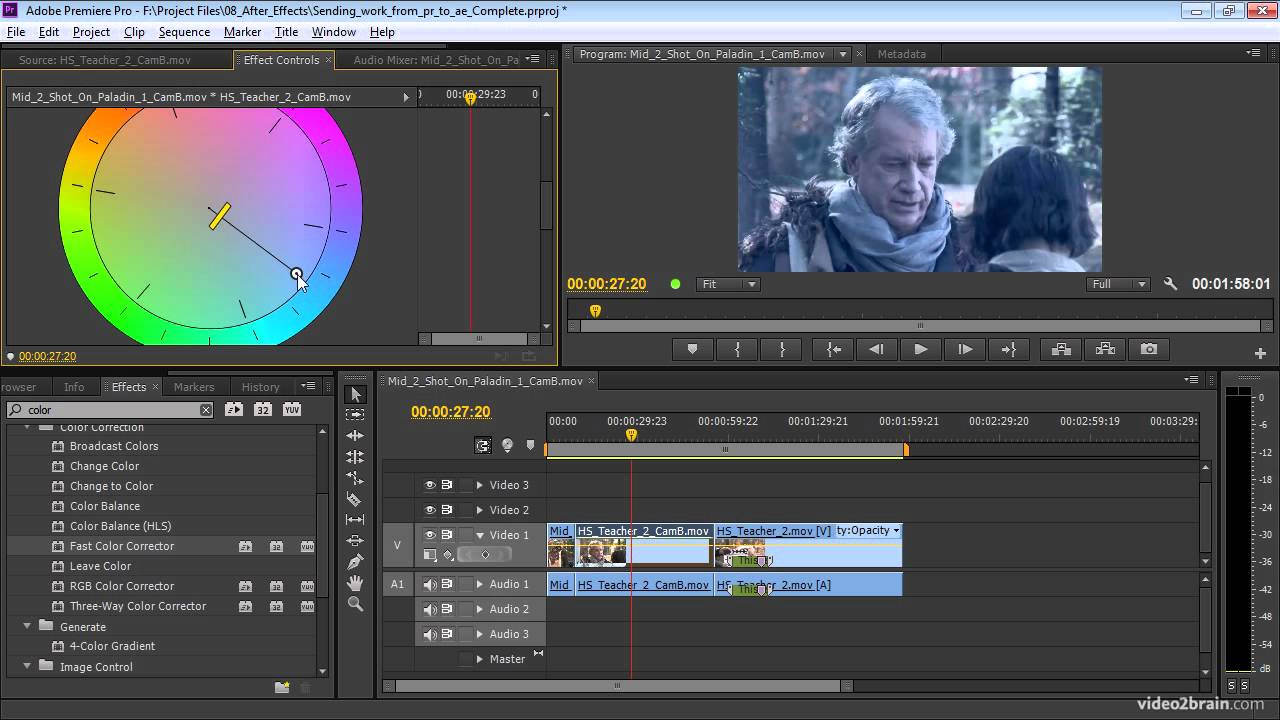The width and height of the screenshot is (1280, 720).
Task: Go to Out point
Action: (x=1008, y=349)
